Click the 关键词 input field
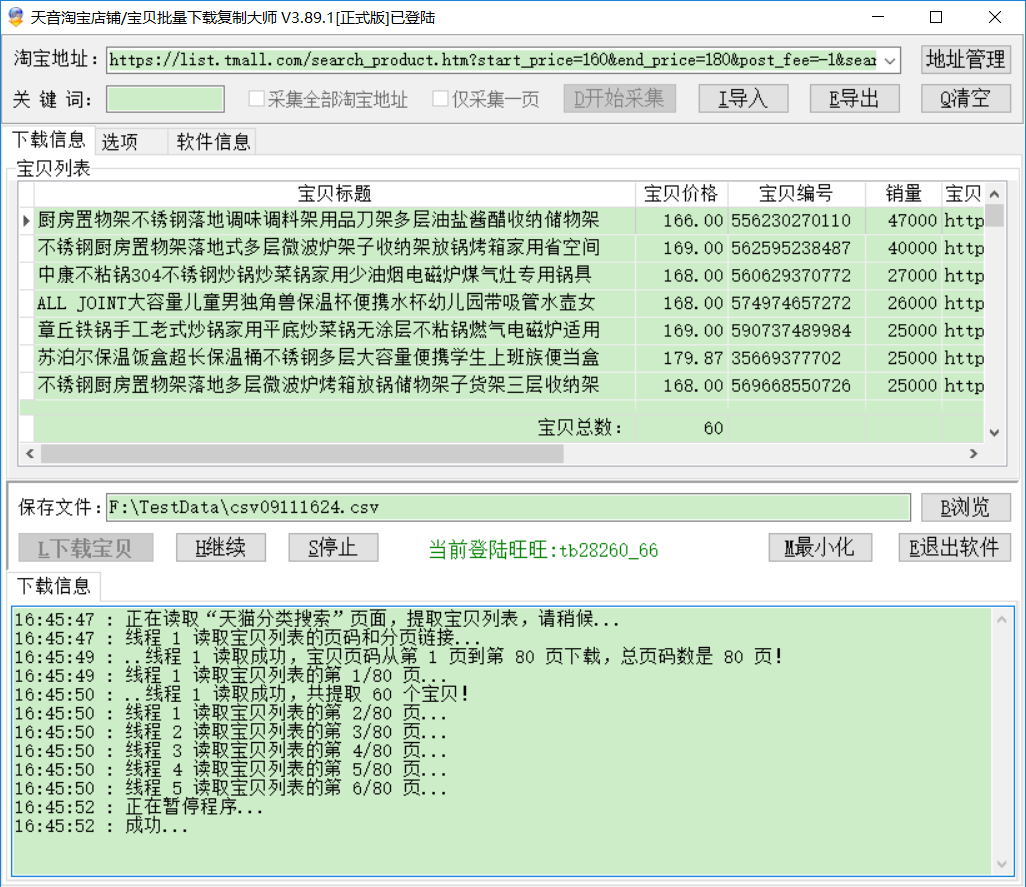Viewport: 1026px width, 887px height. (x=165, y=99)
